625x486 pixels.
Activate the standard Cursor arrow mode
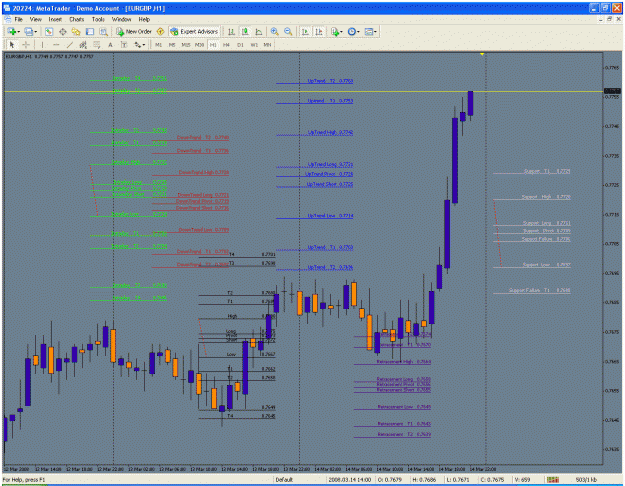12,45
